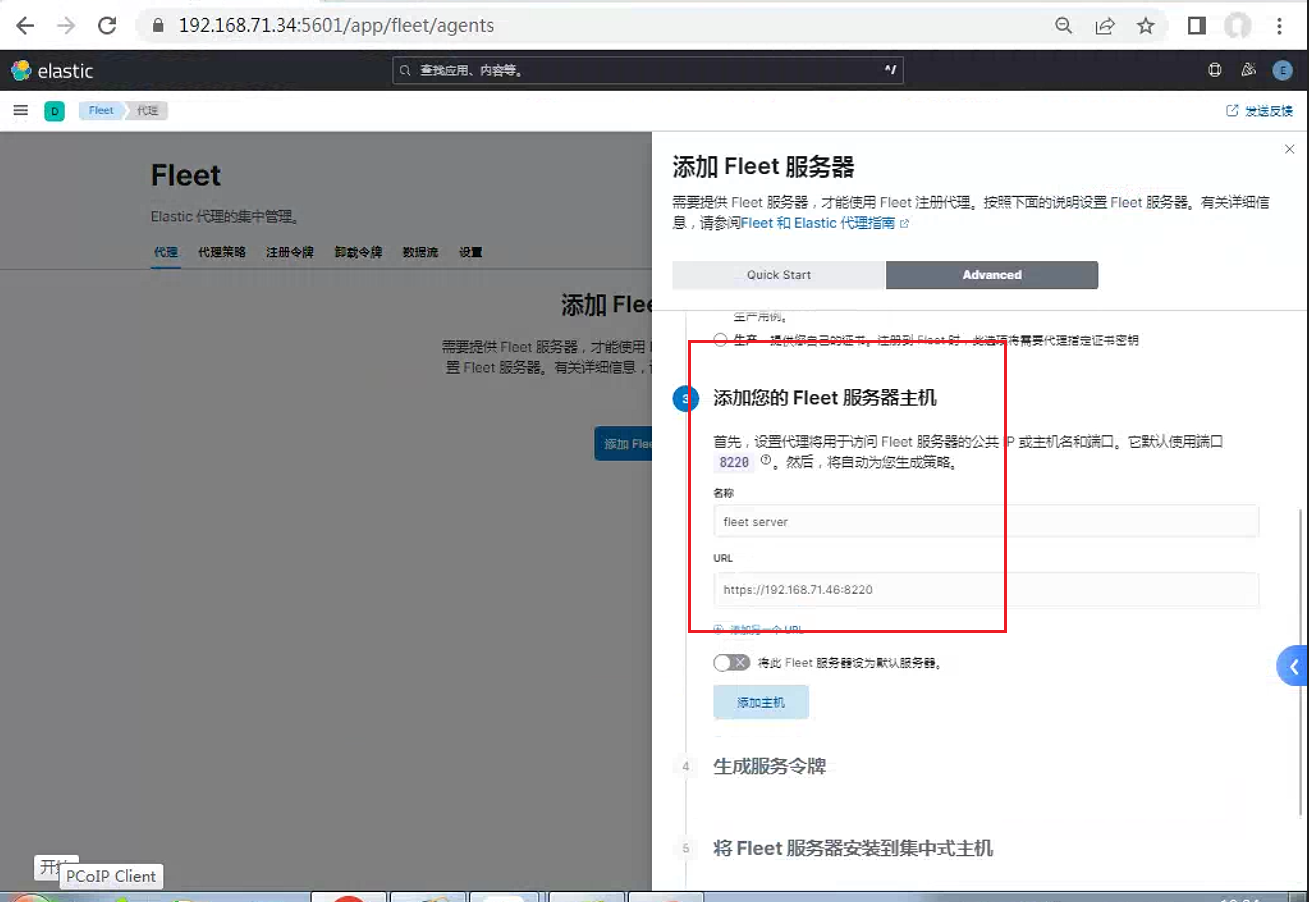Select the production deployment radio option
This screenshot has height=902, width=1309.
[x=721, y=340]
